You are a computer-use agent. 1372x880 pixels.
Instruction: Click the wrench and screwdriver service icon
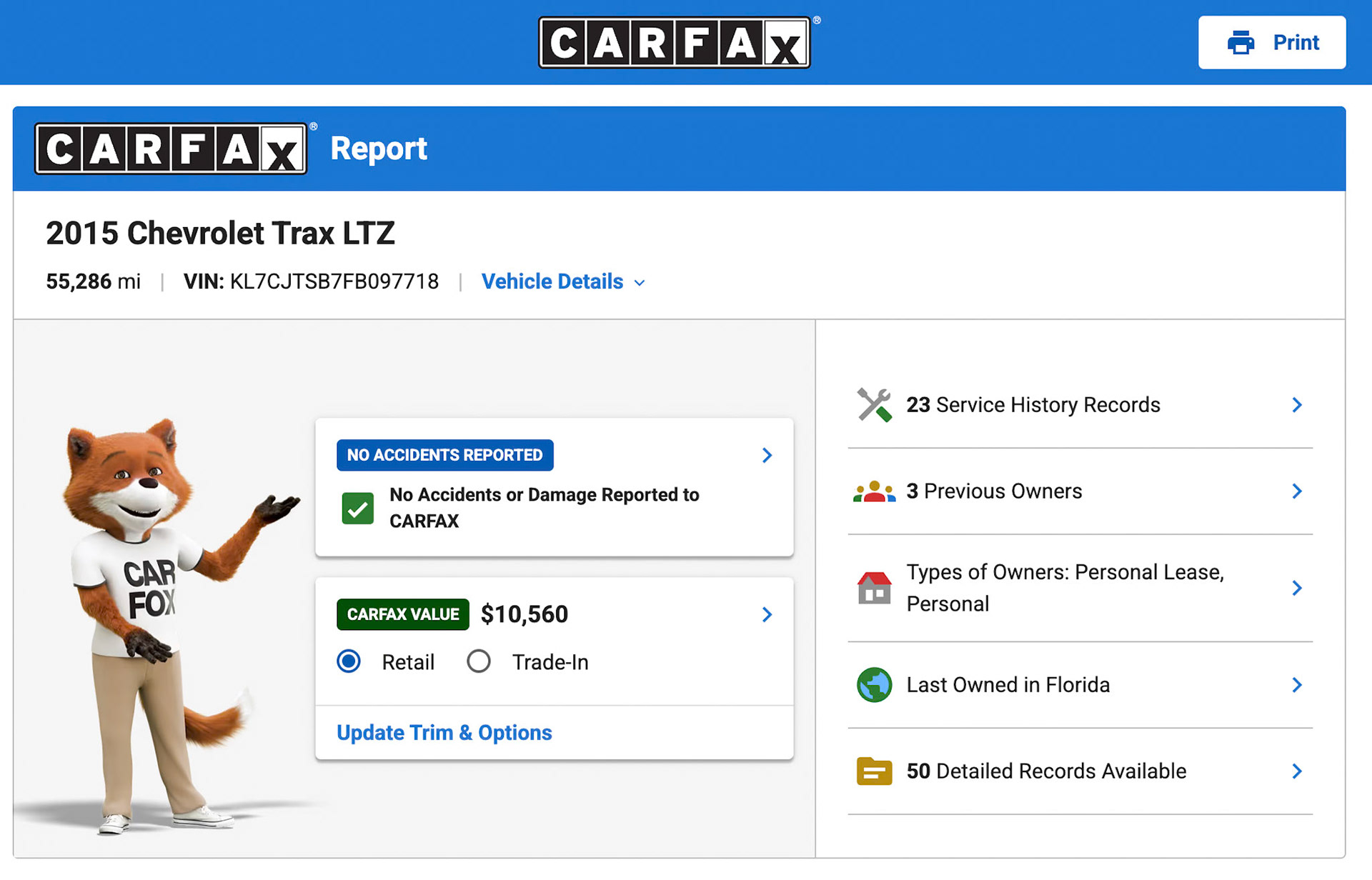point(874,405)
